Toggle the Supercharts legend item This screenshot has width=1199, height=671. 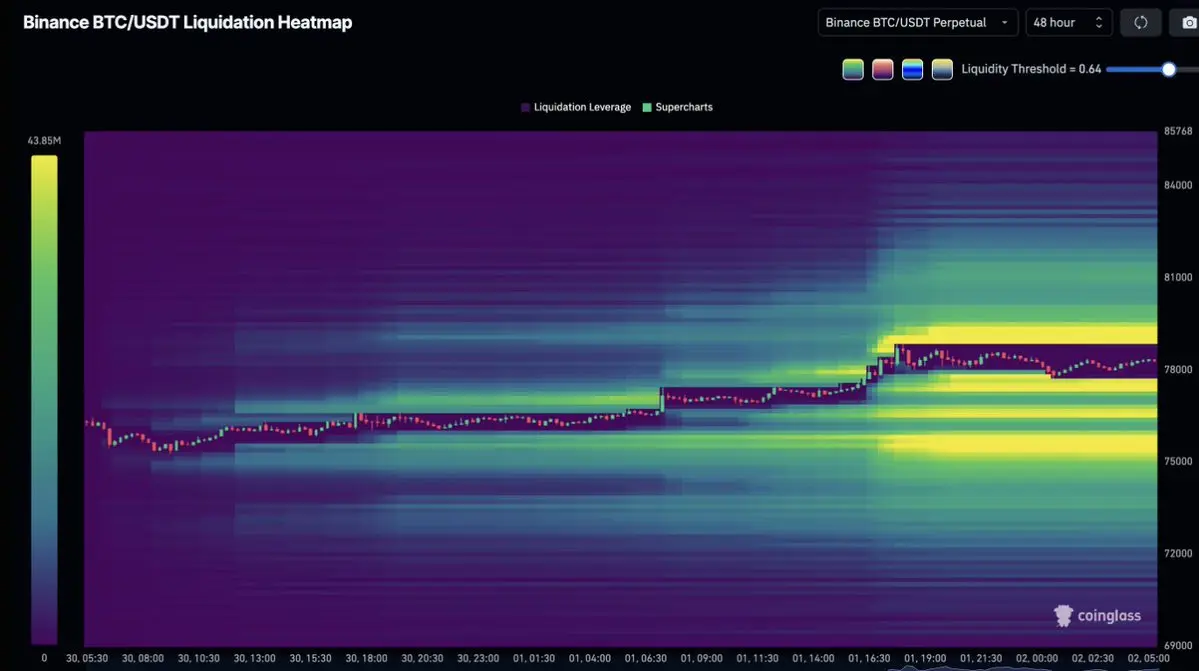pyautogui.click(x=677, y=107)
